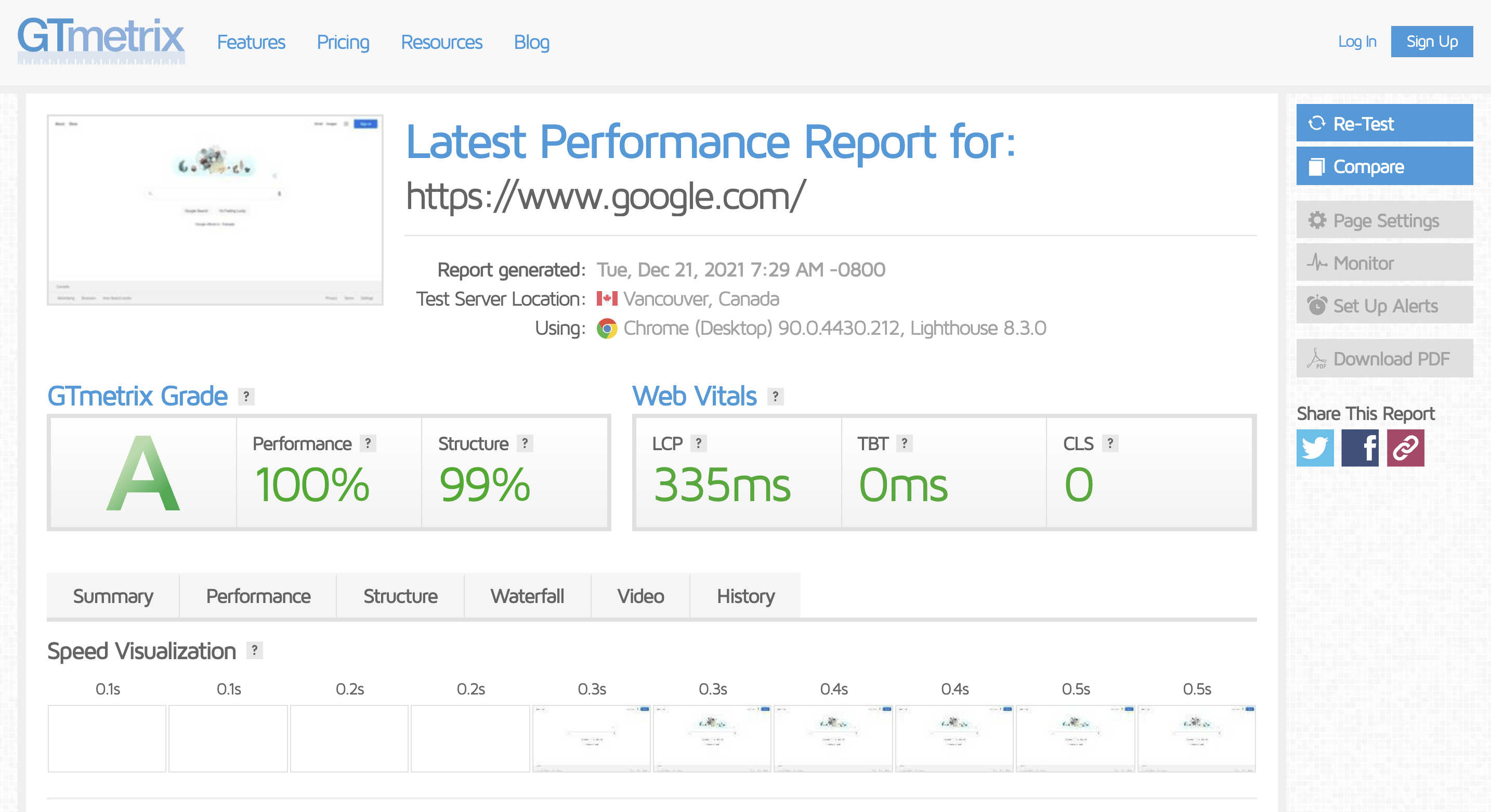Screen dimensions: 1491x812
Task: Open Page Settings
Action: coord(1384,220)
